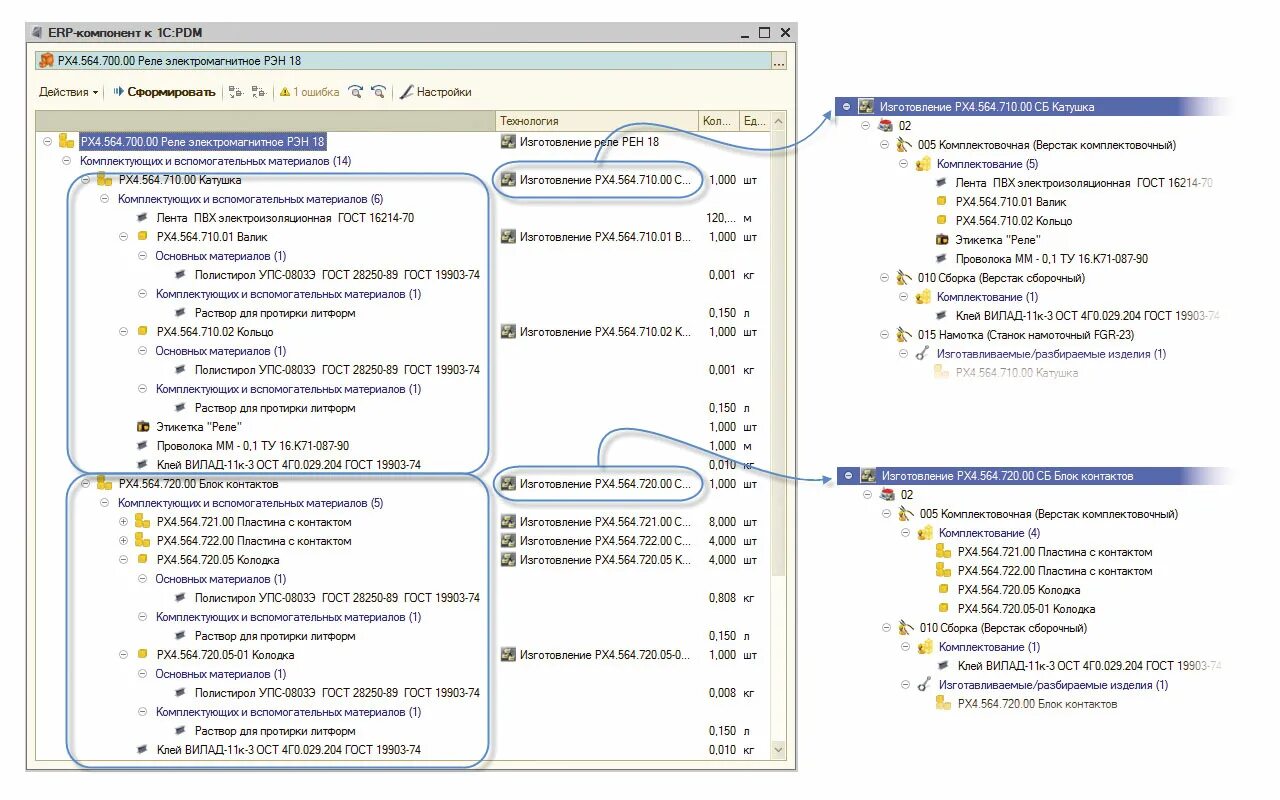1280x800 pixels.
Task: Click the Сформировать button
Action: tap(163, 92)
